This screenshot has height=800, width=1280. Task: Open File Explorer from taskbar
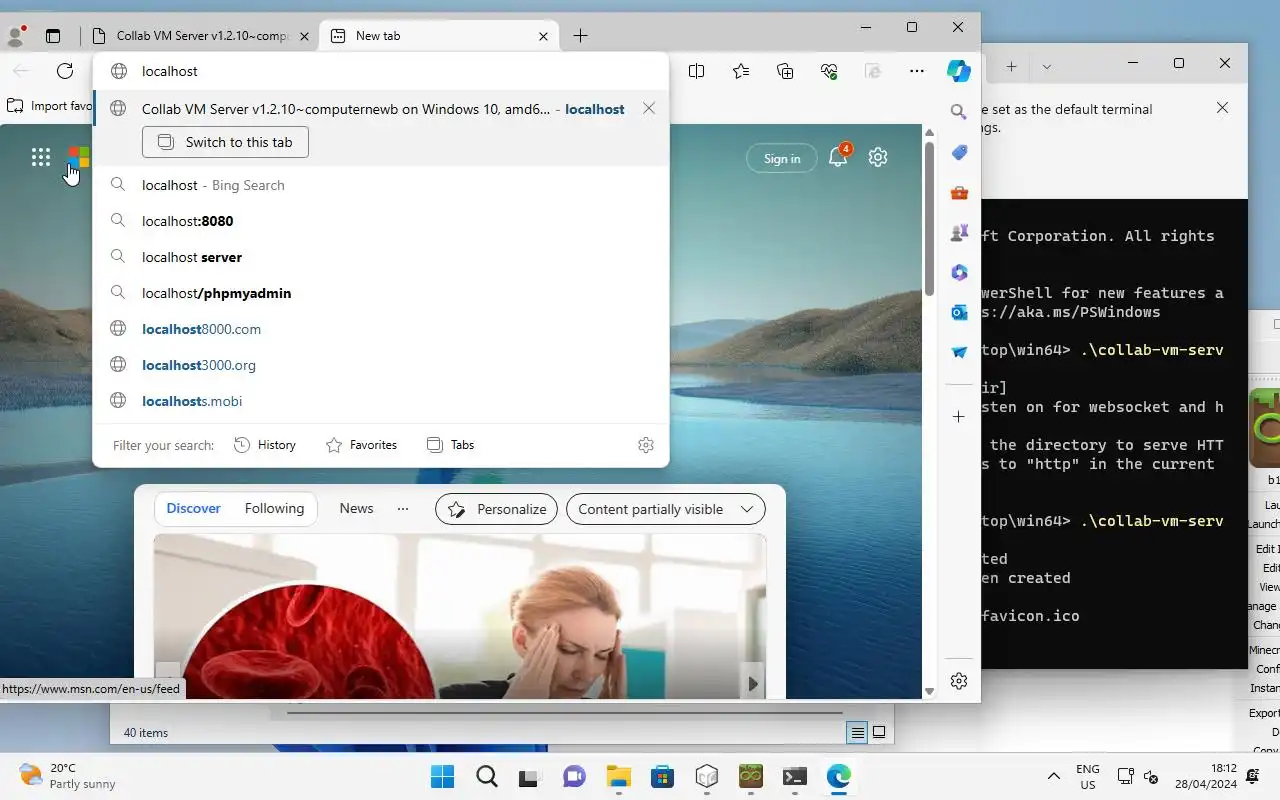point(619,776)
